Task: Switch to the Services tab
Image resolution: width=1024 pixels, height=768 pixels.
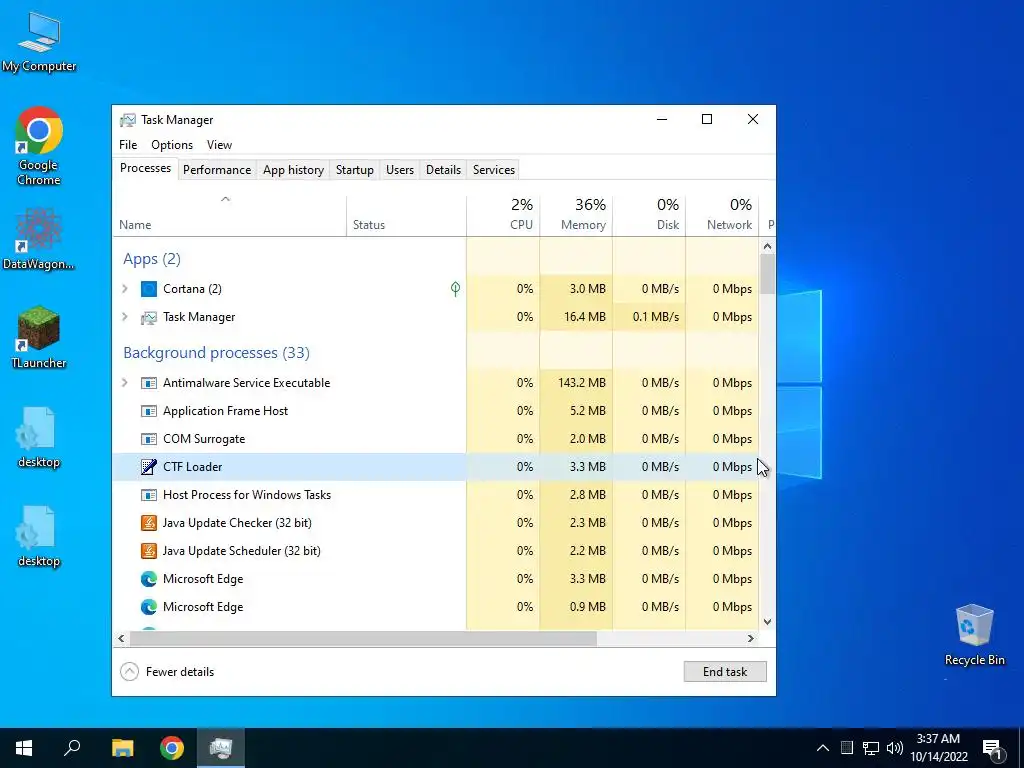Action: 494,170
